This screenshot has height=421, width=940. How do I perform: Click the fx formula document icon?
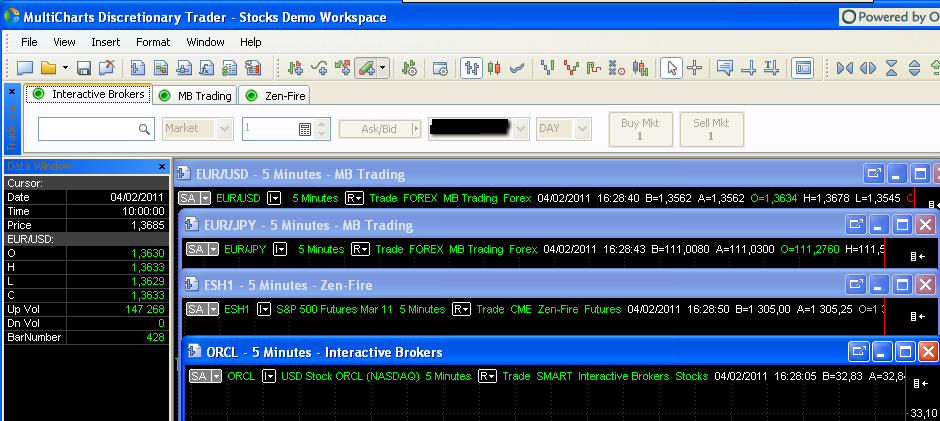pos(206,68)
